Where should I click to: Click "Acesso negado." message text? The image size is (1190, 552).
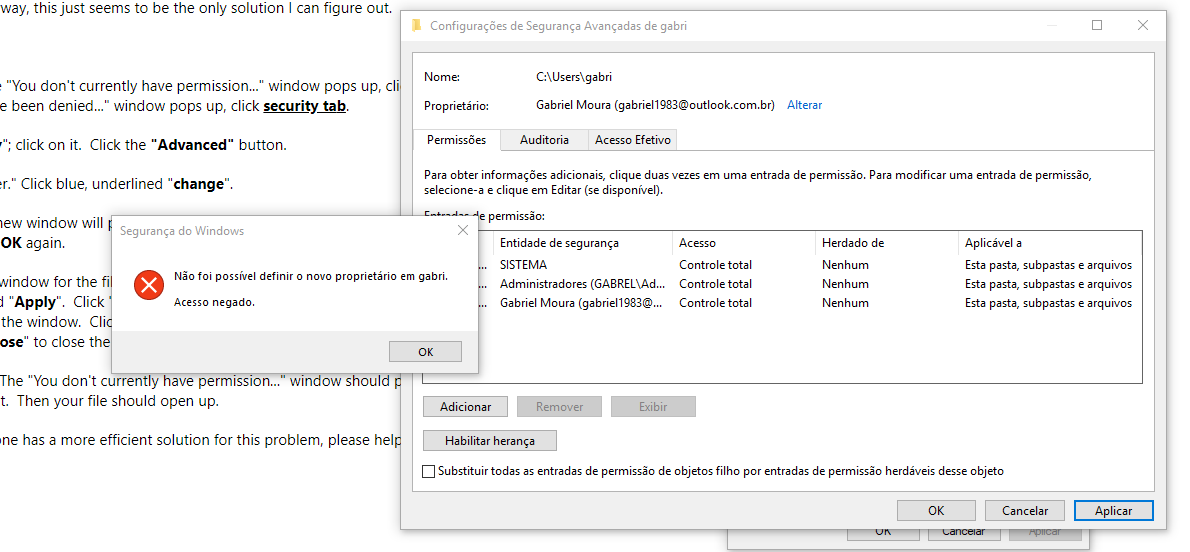point(215,302)
